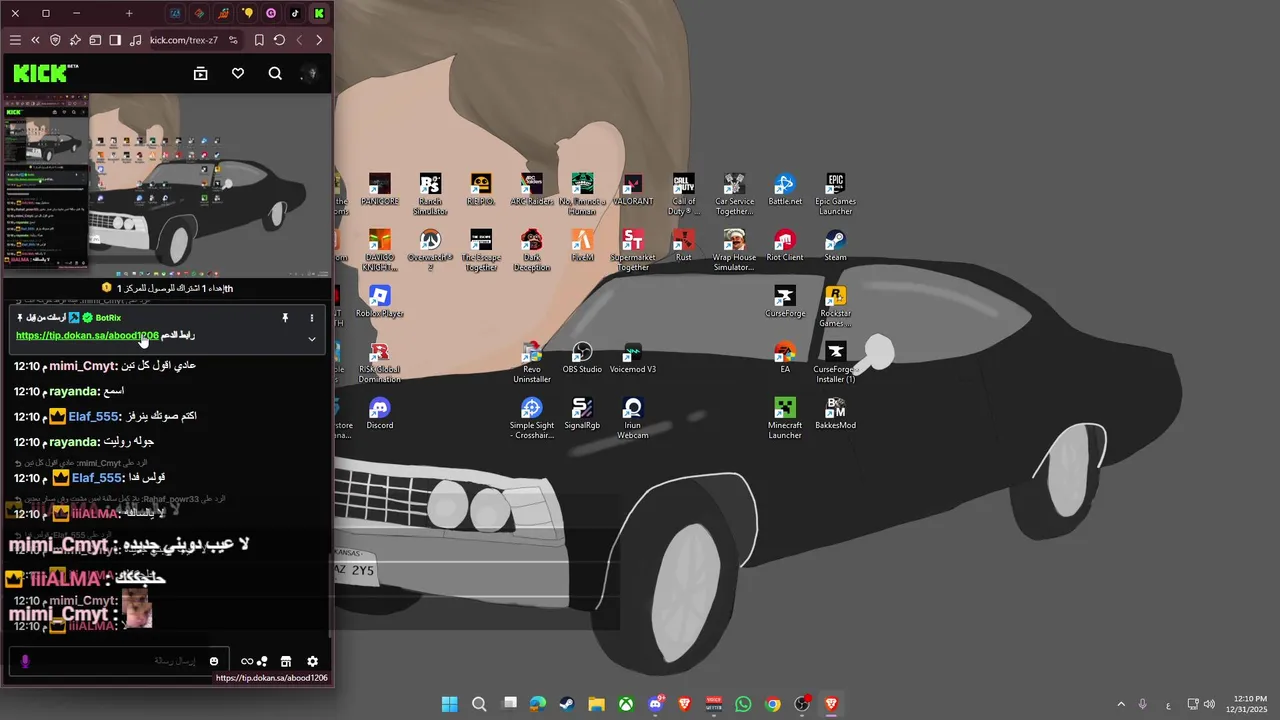Open Battle.net desktop shortcut
This screenshot has height=720, width=1280.
click(x=785, y=190)
